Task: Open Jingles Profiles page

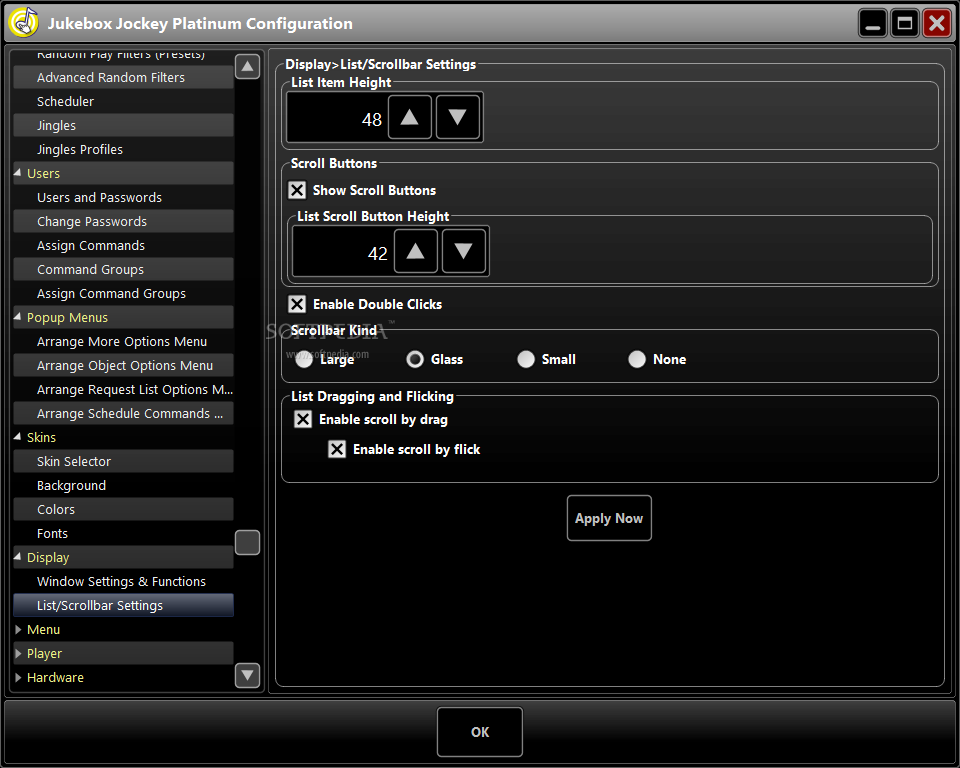Action: click(123, 149)
